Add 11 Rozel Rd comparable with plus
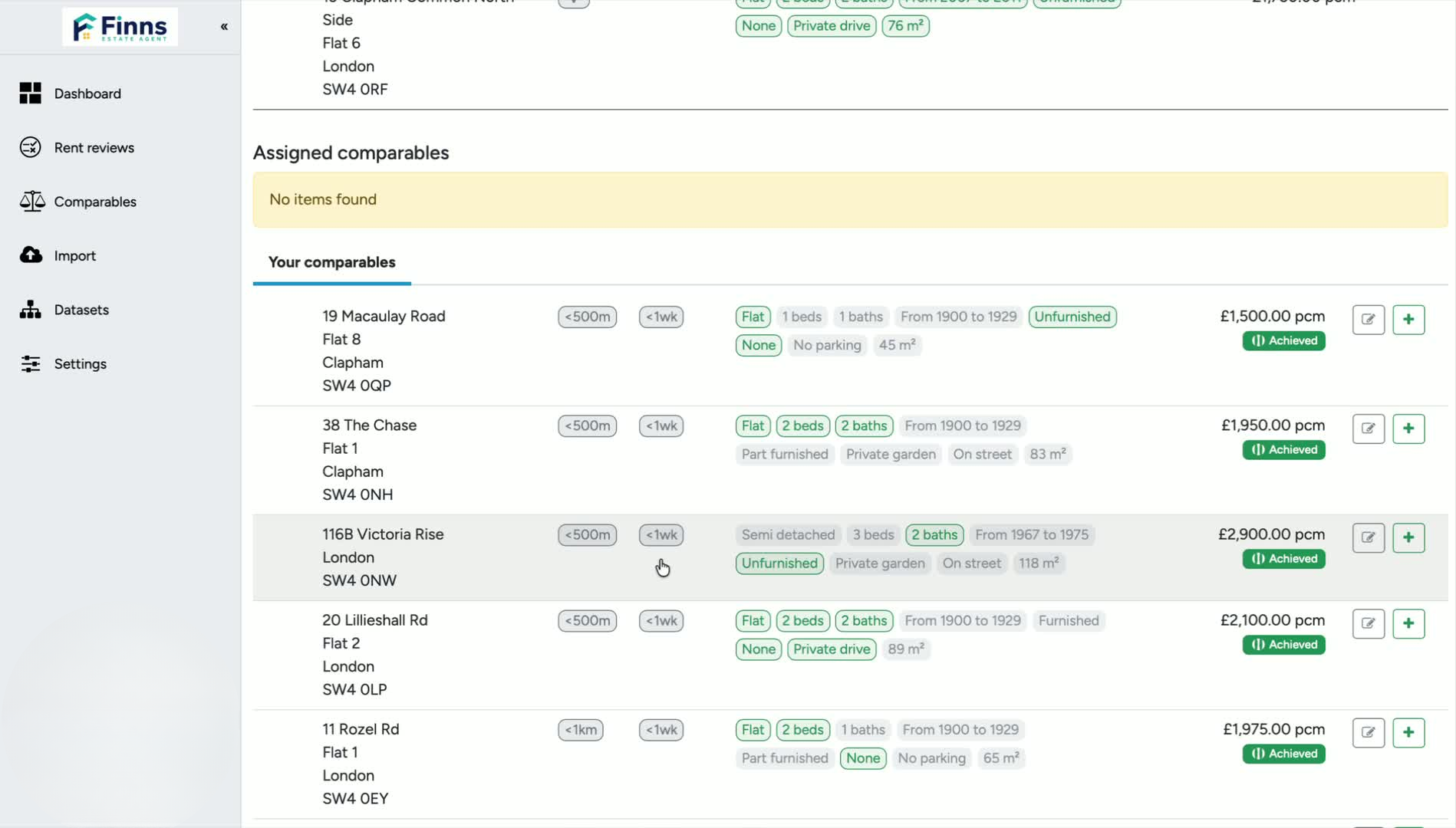This screenshot has height=828, width=1456. click(x=1408, y=732)
